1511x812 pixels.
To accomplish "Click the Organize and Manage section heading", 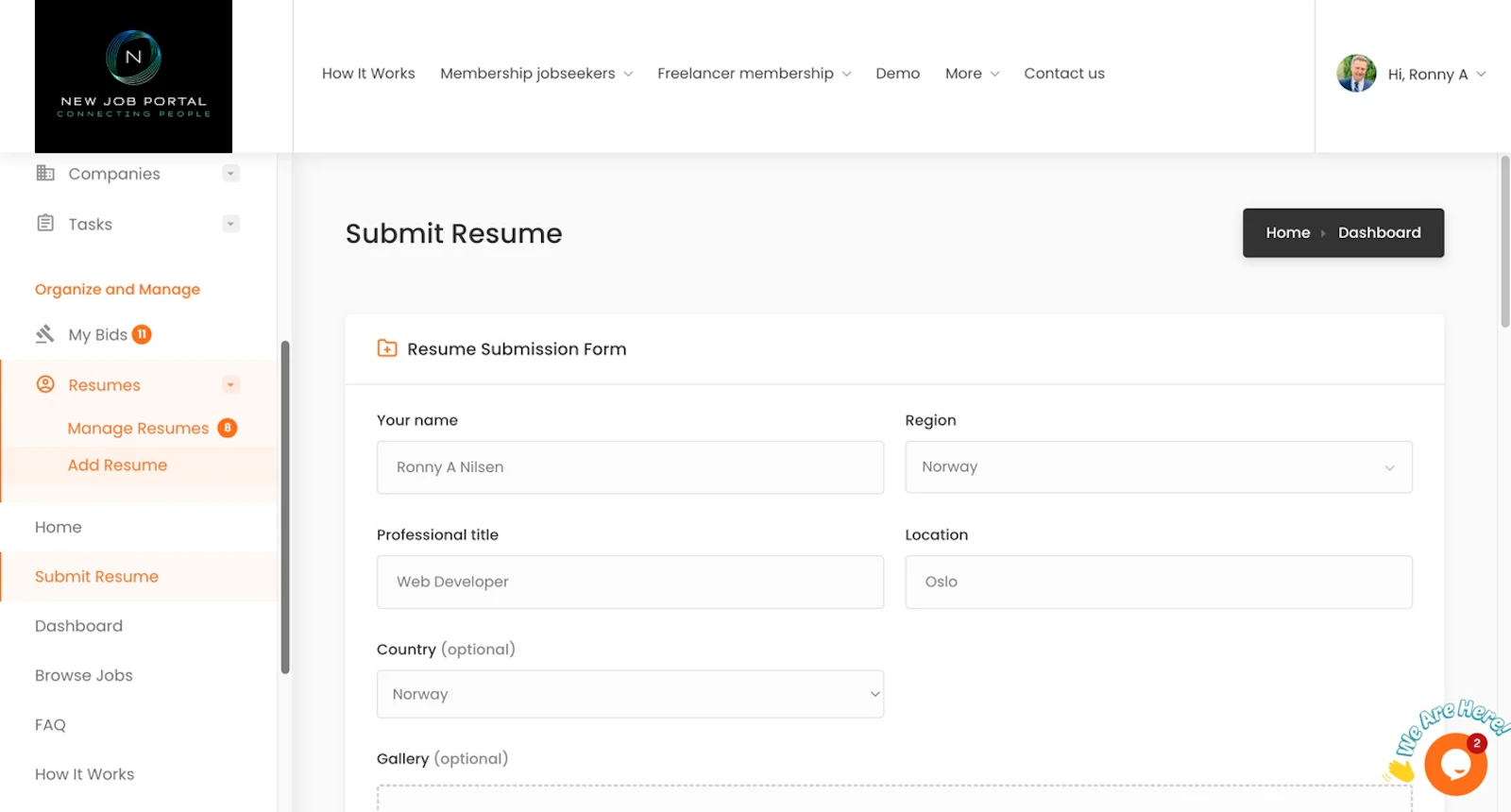I will tap(117, 289).
